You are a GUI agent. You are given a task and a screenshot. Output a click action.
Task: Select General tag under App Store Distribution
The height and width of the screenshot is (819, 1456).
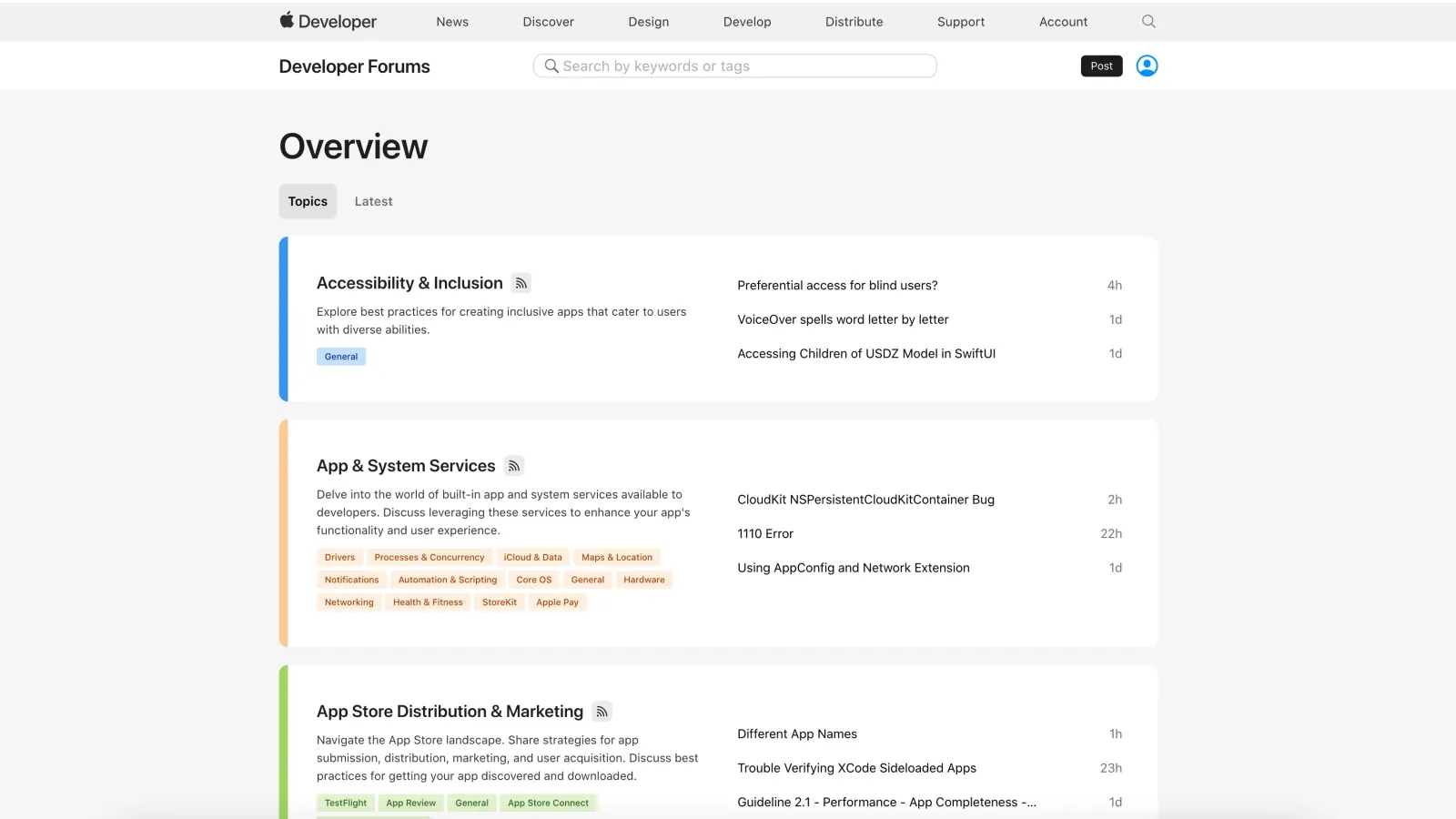pyautogui.click(x=472, y=803)
